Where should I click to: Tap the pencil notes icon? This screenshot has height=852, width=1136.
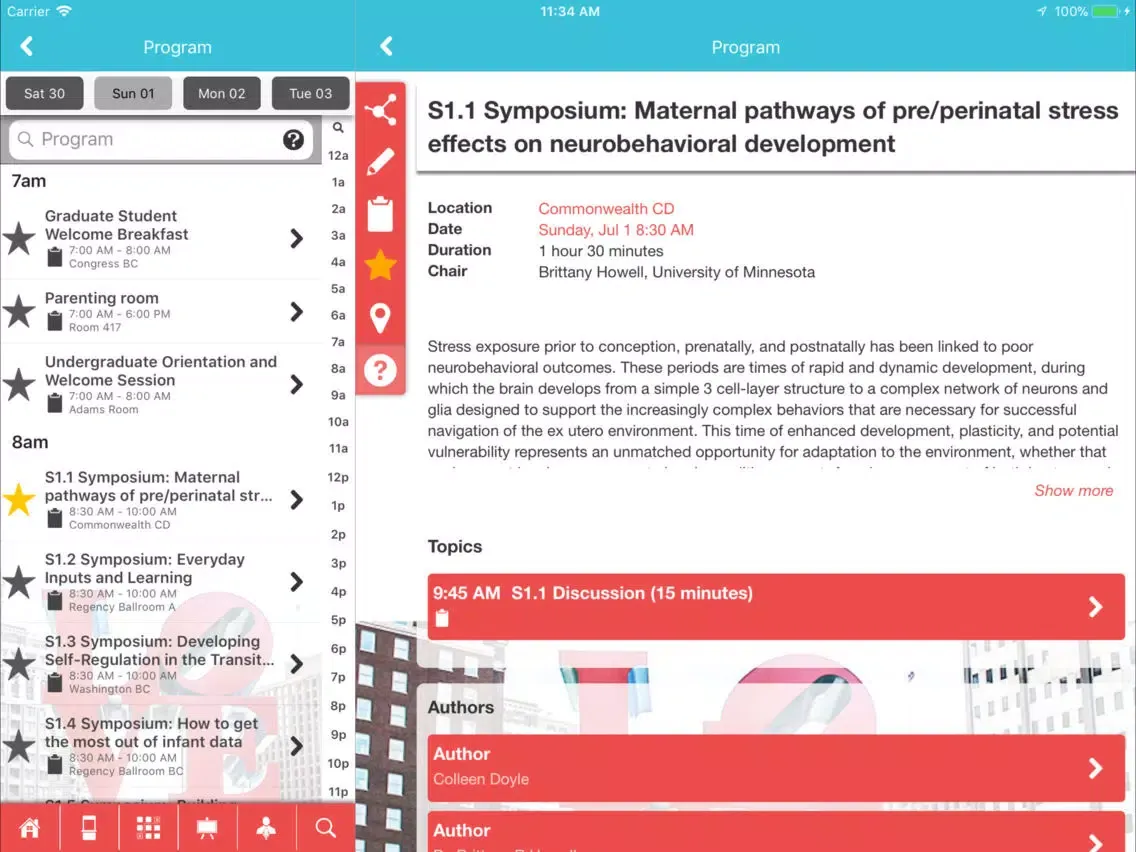[381, 162]
